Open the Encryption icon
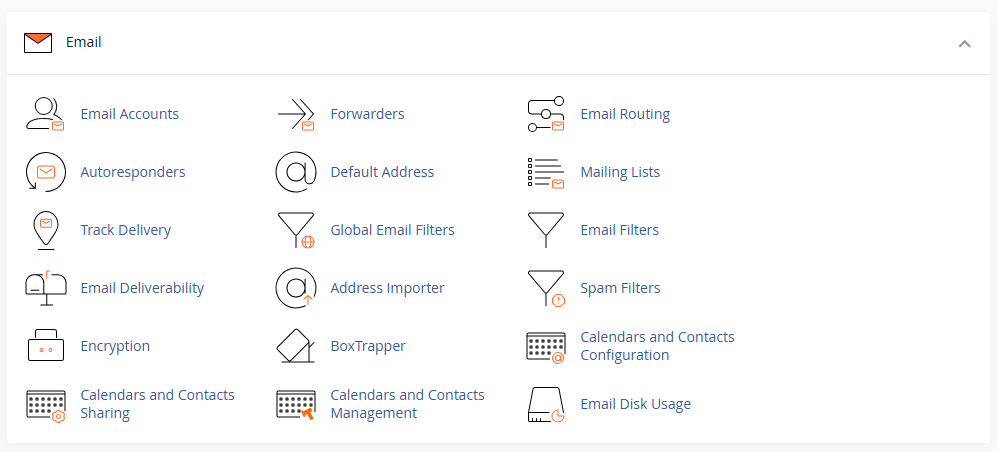This screenshot has width=998, height=452. pyautogui.click(x=45, y=346)
